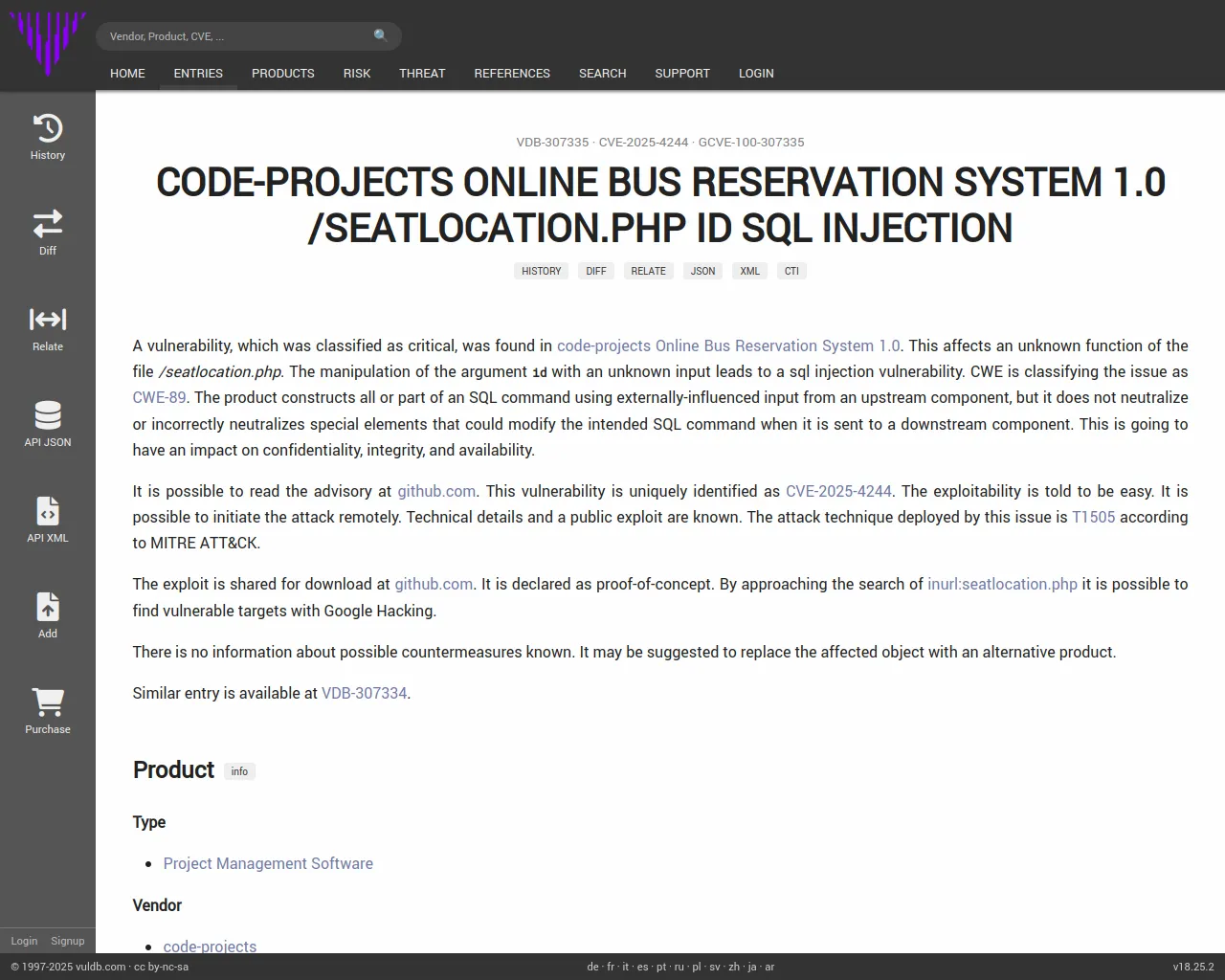Open the Diff sidebar icon
Viewport: 1225px width, 980px height.
click(48, 224)
